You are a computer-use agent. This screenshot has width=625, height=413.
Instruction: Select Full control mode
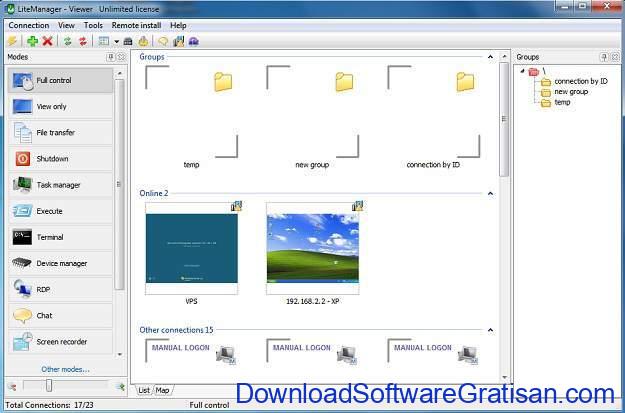pos(61,80)
